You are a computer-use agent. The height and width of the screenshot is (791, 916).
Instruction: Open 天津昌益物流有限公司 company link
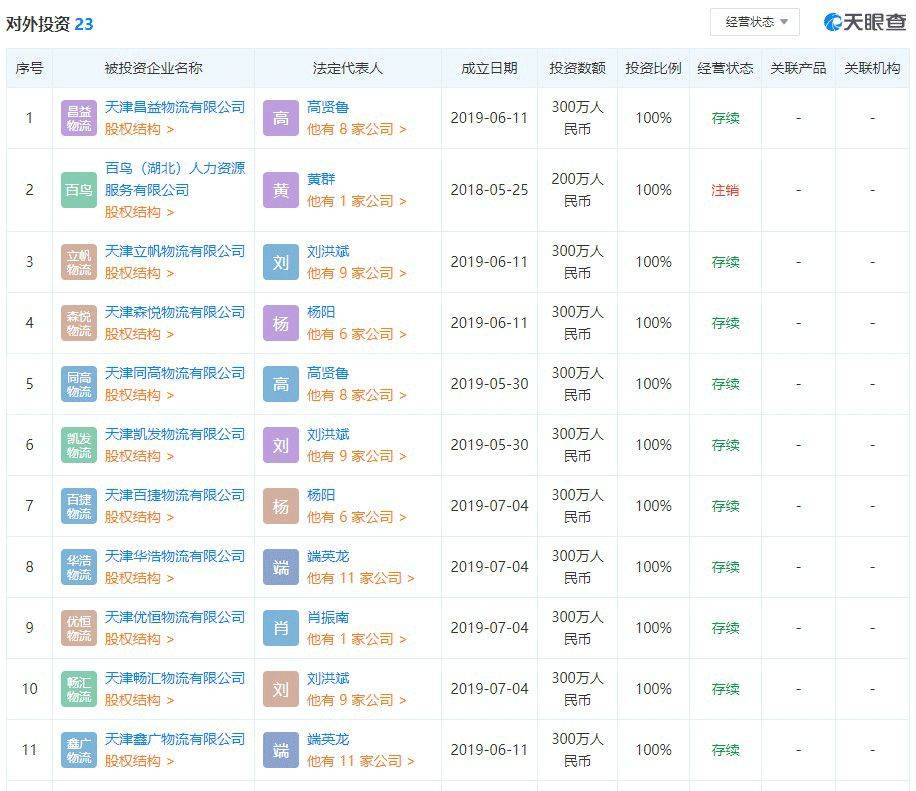tap(175, 107)
